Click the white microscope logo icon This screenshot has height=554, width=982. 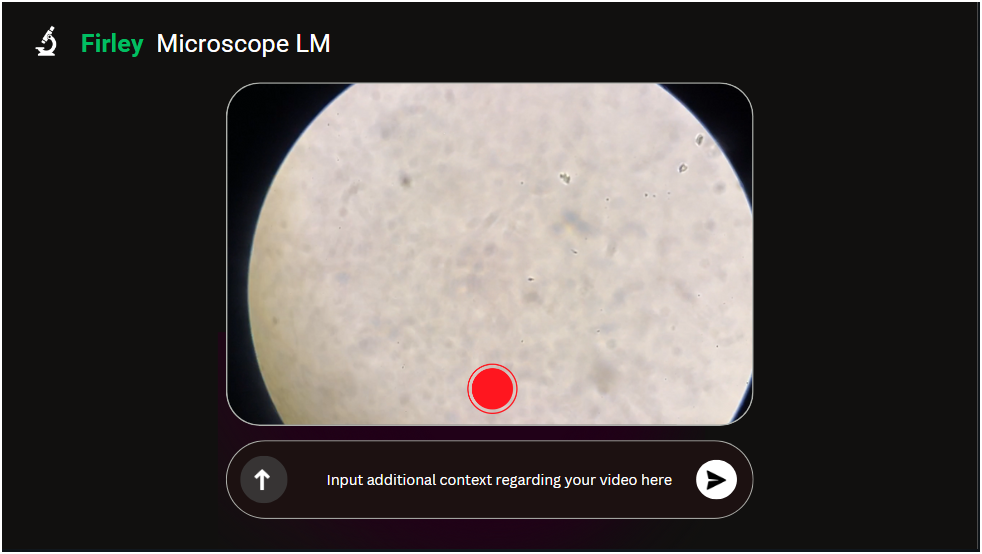coord(46,42)
